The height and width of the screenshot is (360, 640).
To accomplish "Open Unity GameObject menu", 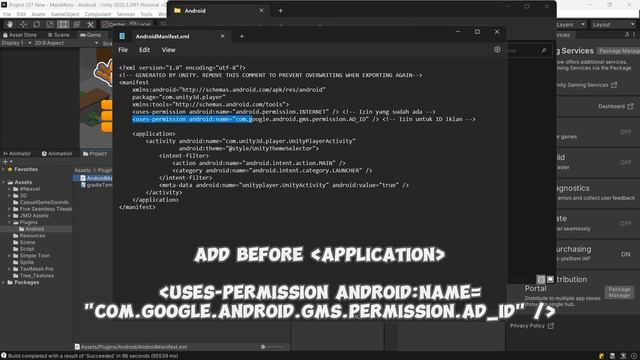I will pos(65,14).
